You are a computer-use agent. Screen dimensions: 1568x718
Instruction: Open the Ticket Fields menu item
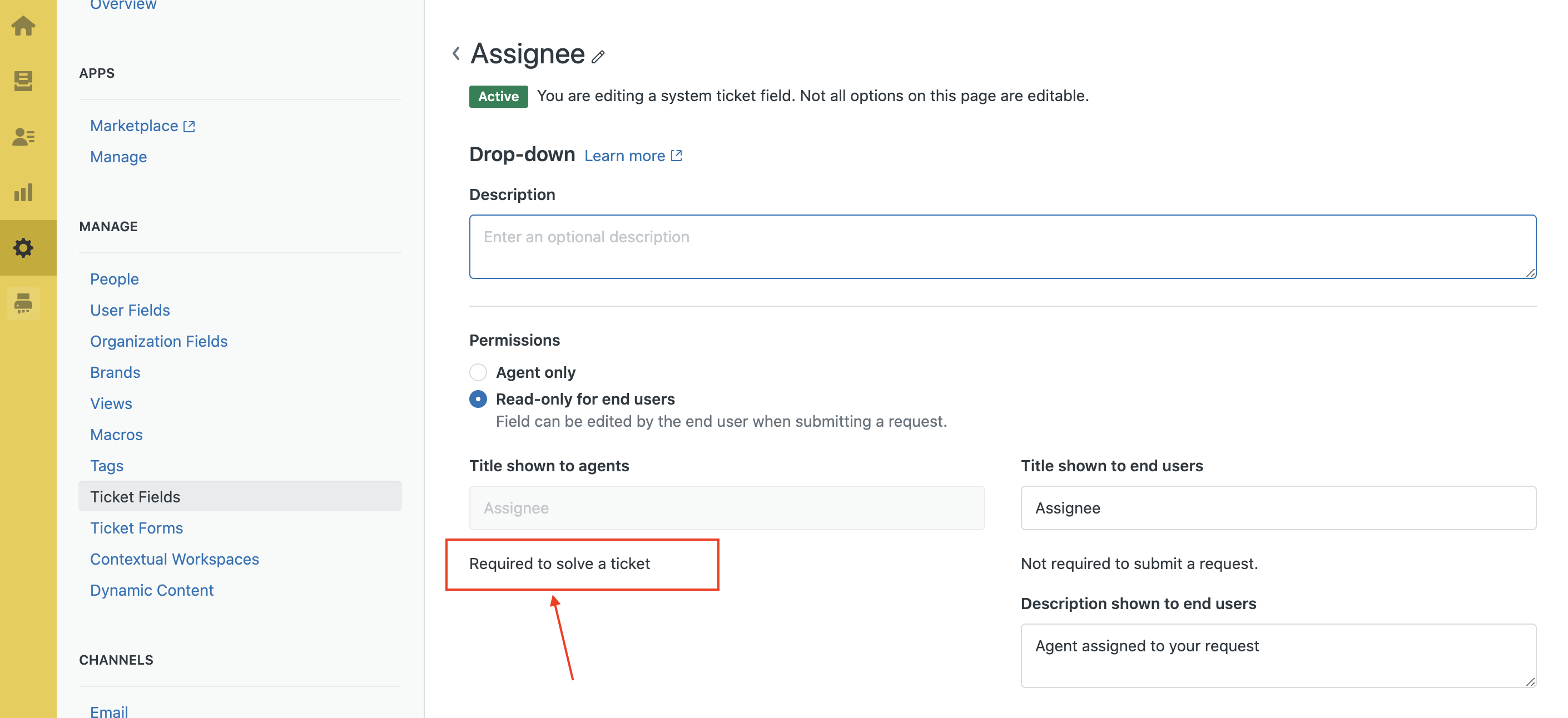(x=135, y=496)
